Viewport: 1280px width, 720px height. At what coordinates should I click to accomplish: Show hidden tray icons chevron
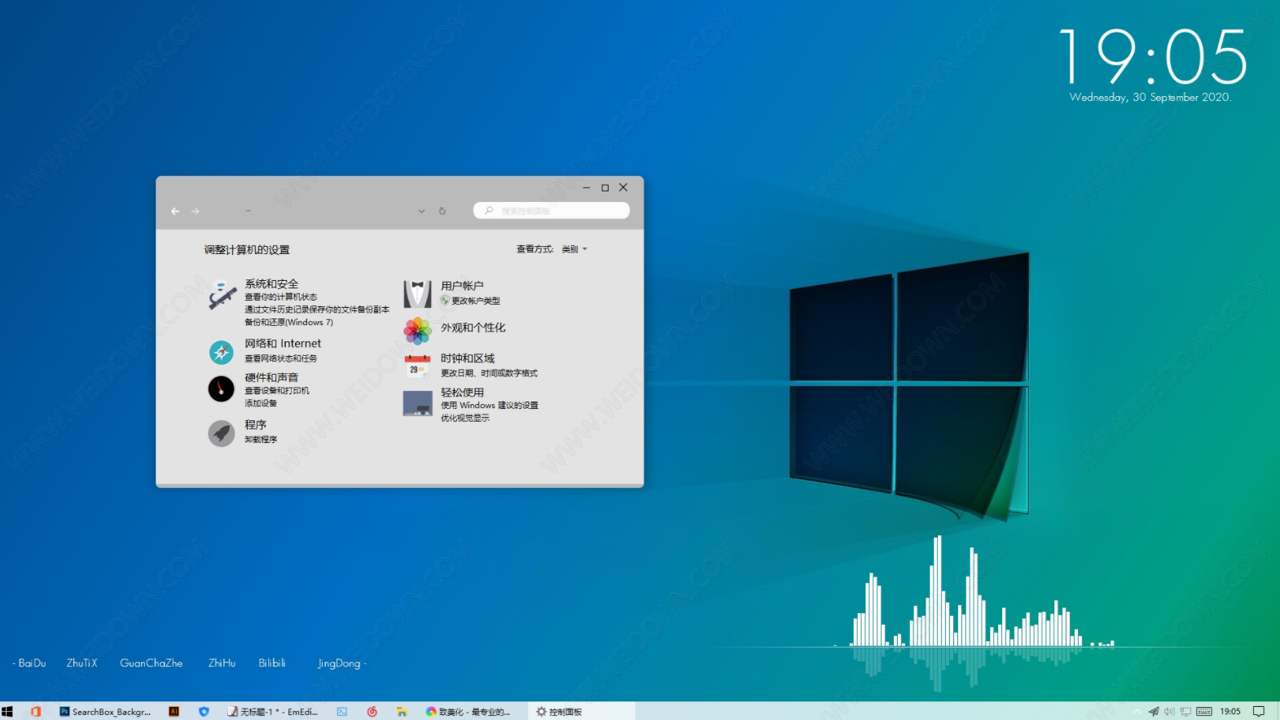tap(1139, 711)
